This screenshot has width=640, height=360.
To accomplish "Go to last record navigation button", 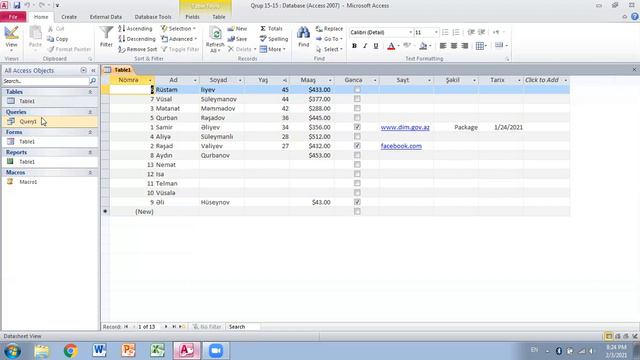I will click(x=173, y=327).
